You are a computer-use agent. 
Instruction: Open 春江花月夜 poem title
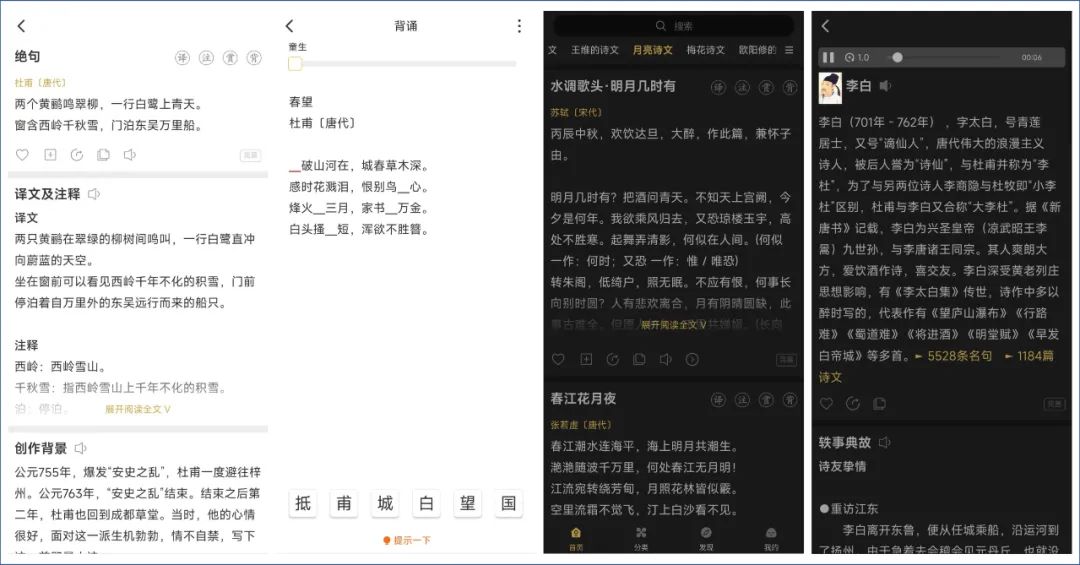tap(583, 399)
